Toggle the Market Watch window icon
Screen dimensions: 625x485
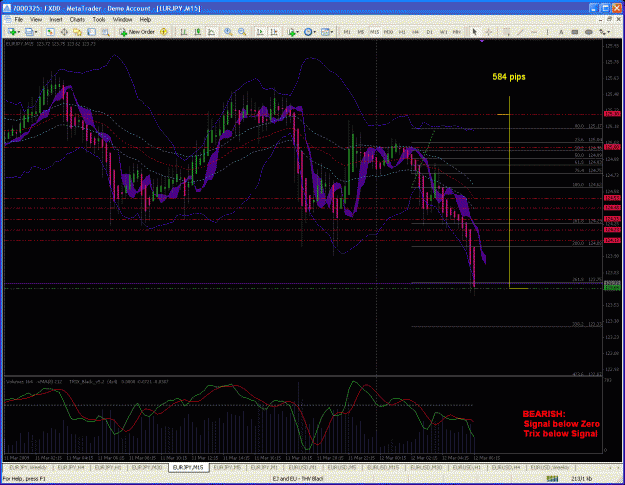50,32
